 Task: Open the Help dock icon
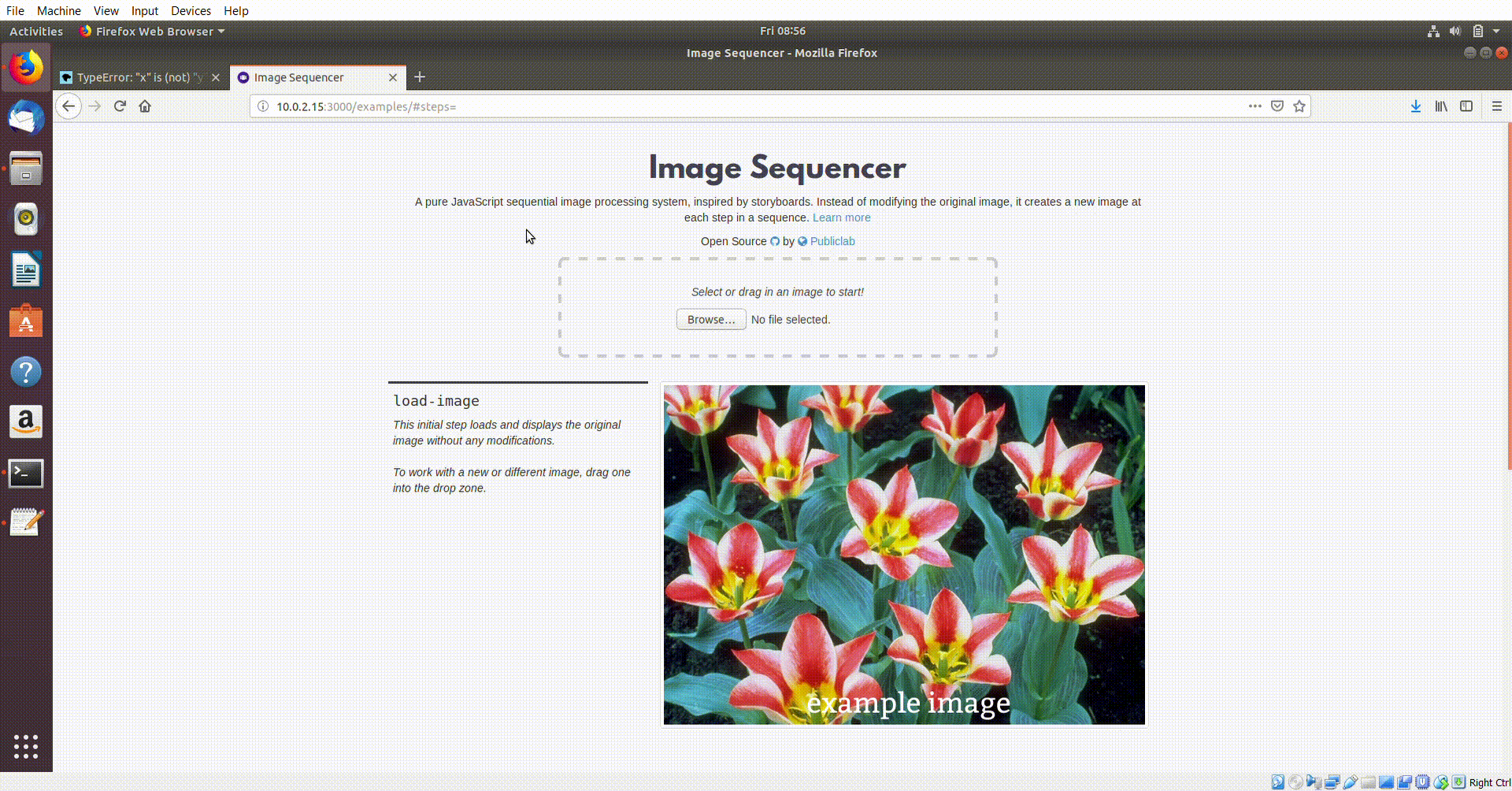[26, 371]
